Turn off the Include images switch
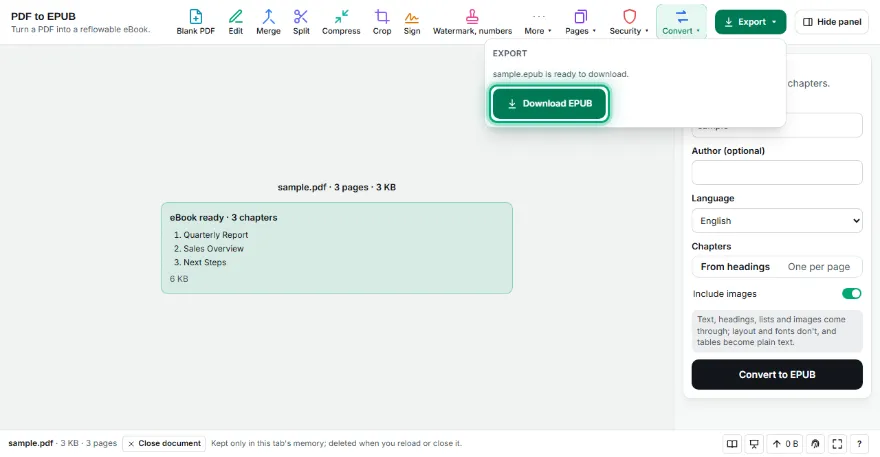This screenshot has height=457, width=880. pyautogui.click(x=851, y=294)
